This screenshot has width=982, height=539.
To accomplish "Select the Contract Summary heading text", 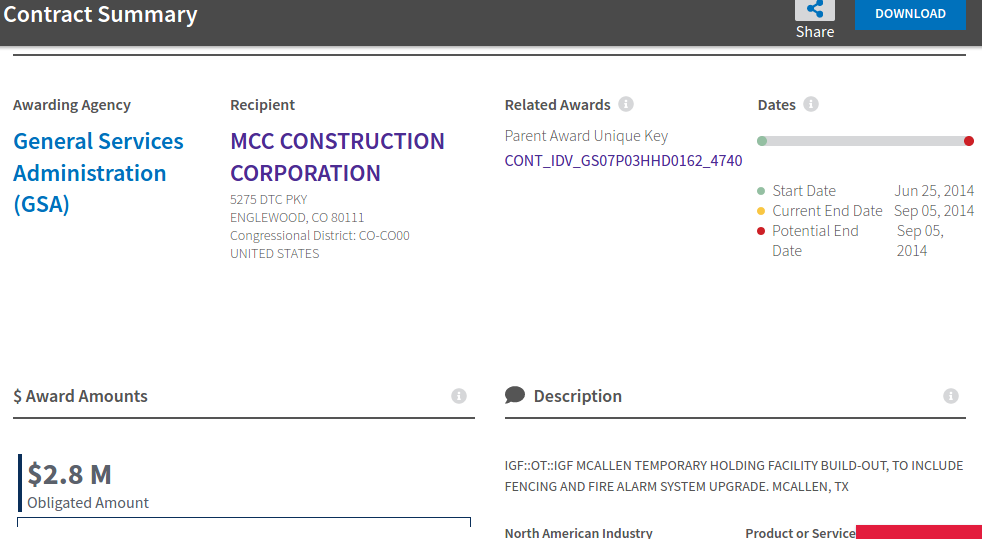I will coord(100,14).
